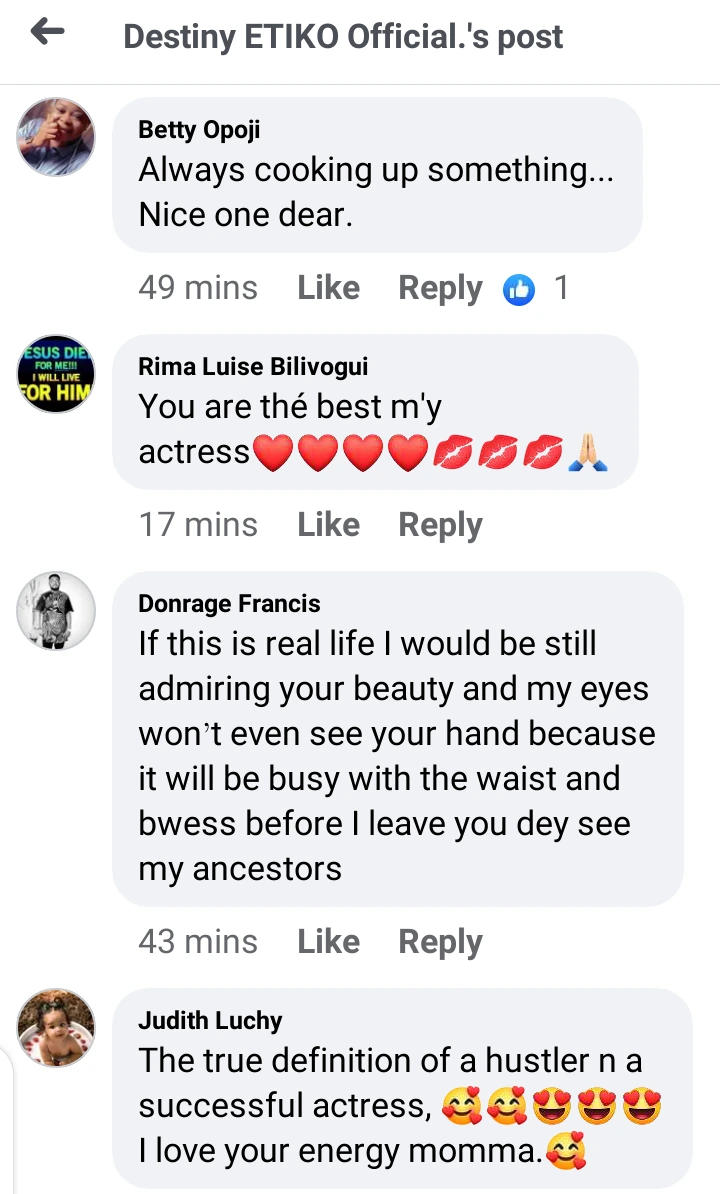Reply to Betty Opoji's comment
This screenshot has width=720, height=1194.
click(440, 288)
